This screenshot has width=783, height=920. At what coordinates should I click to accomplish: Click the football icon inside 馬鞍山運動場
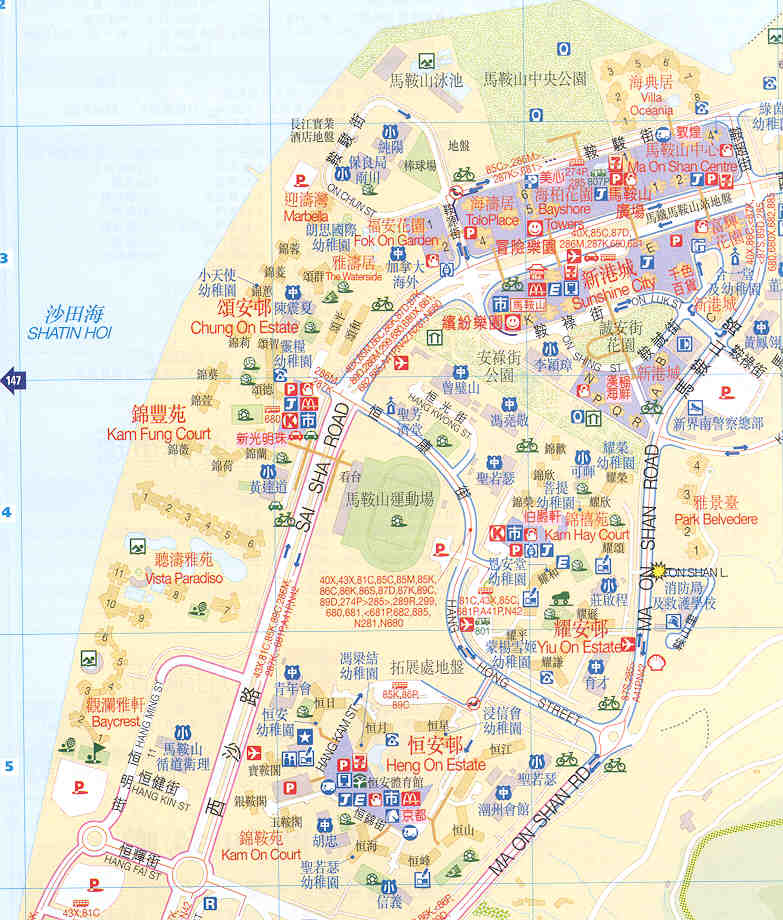[398, 520]
